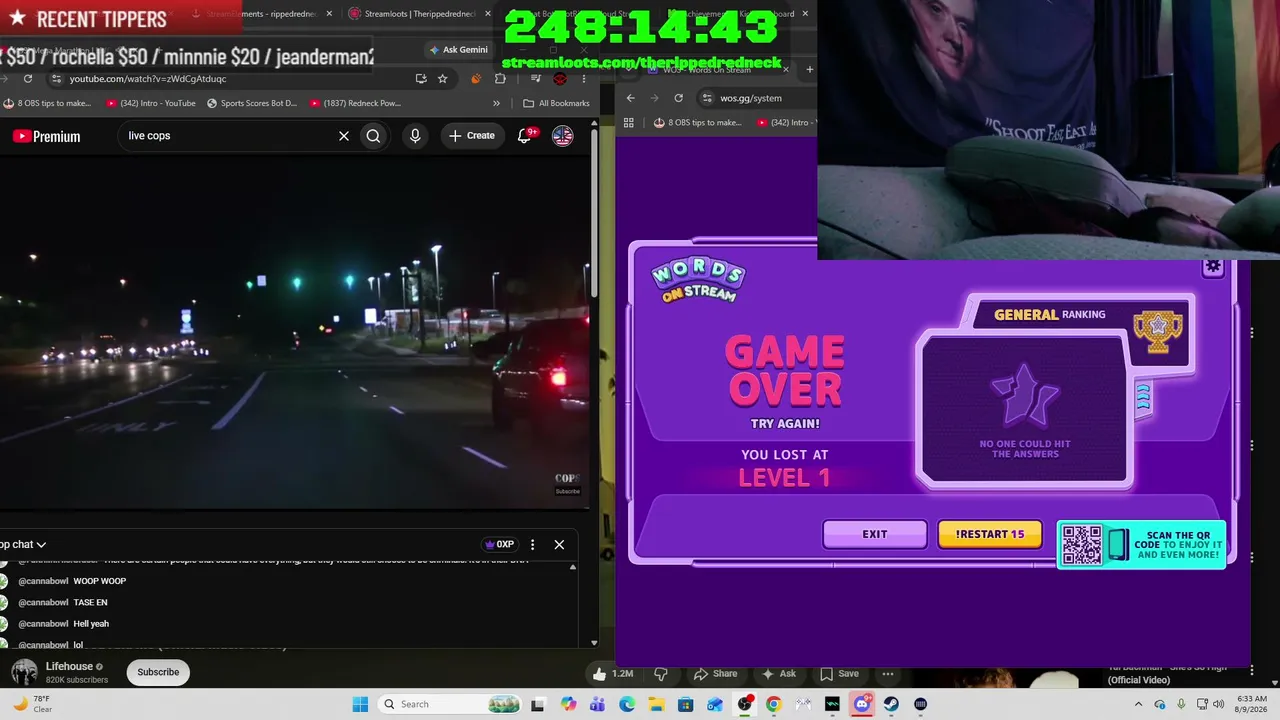Like the video with thumbs up
This screenshot has width=1280, height=720.
(613, 674)
